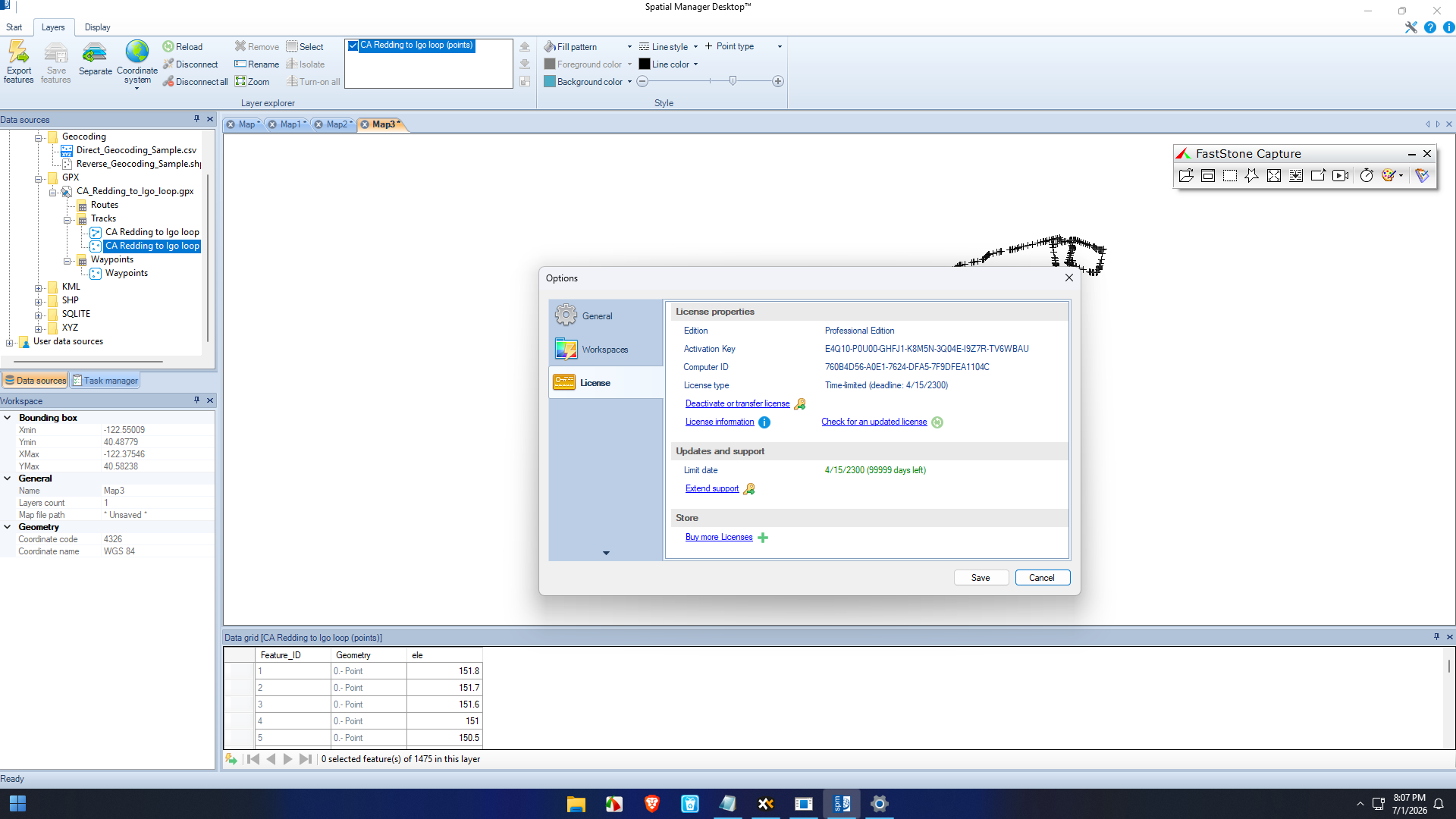Click the grid first-record navigation icon
This screenshot has height=819, width=1456.
pos(253,759)
